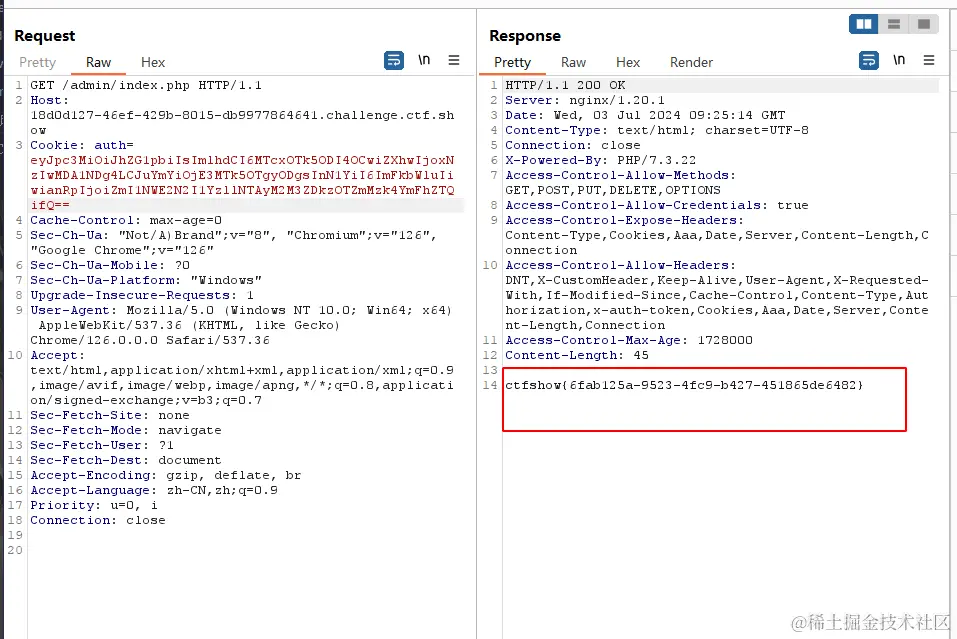Click Accept-Encoding: gzip, deflate, br header
The image size is (957, 639).
pyautogui.click(x=165, y=475)
